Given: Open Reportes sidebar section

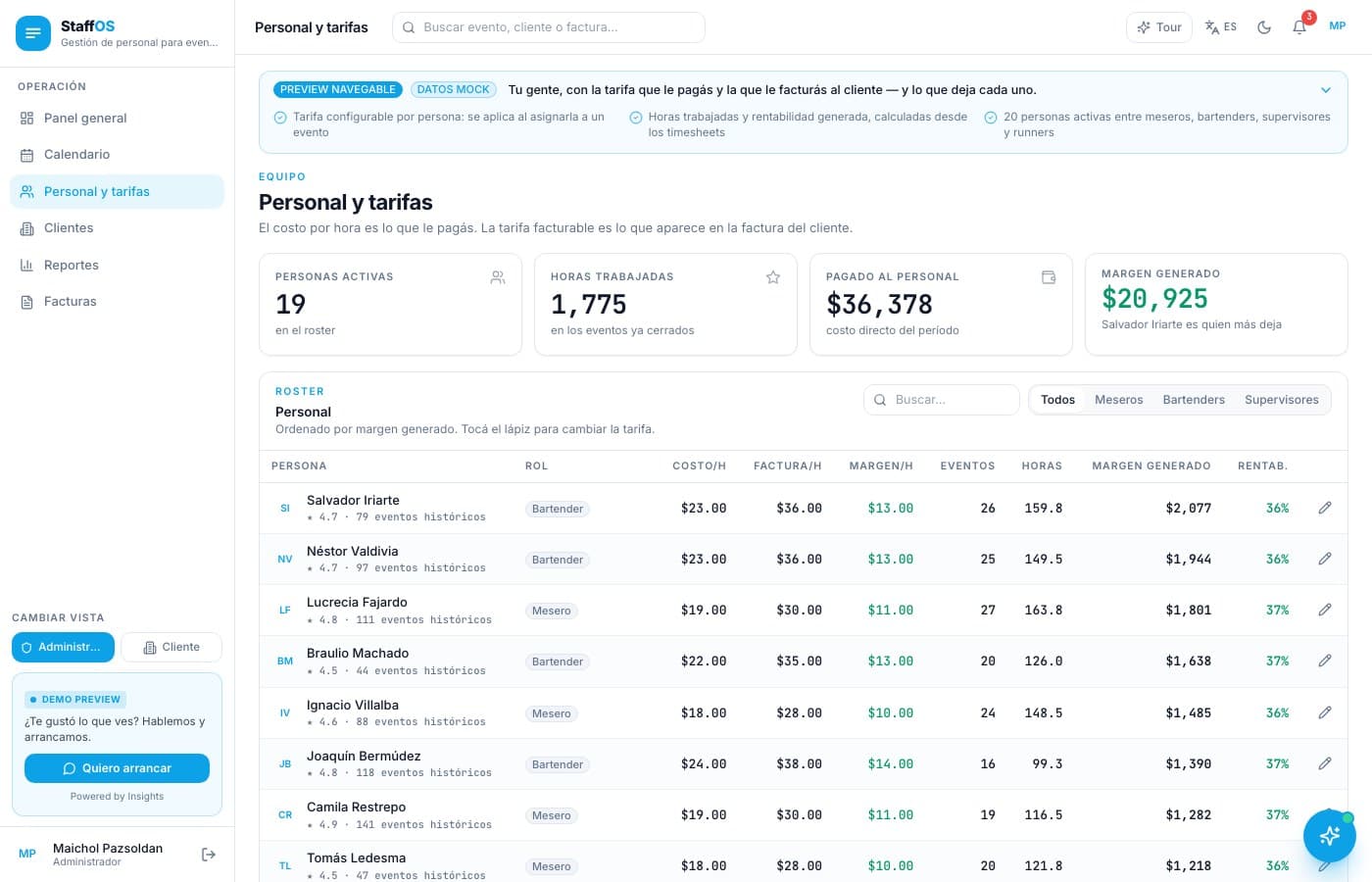Looking at the screenshot, I should pos(117,265).
